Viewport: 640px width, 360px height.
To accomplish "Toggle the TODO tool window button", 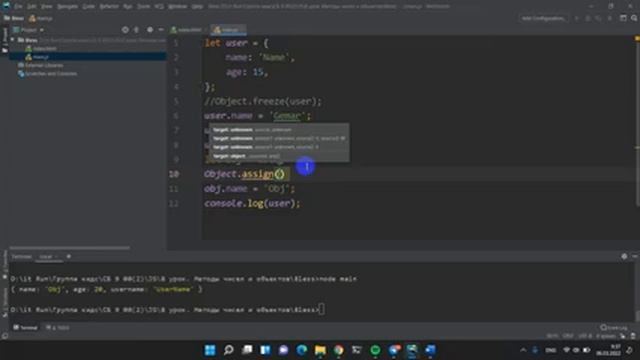I will tap(58, 327).
